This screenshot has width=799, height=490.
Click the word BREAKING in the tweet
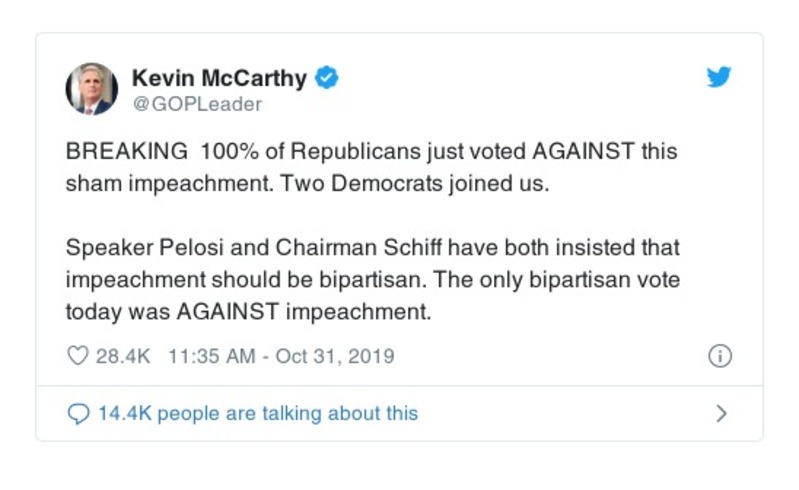[x=126, y=153]
